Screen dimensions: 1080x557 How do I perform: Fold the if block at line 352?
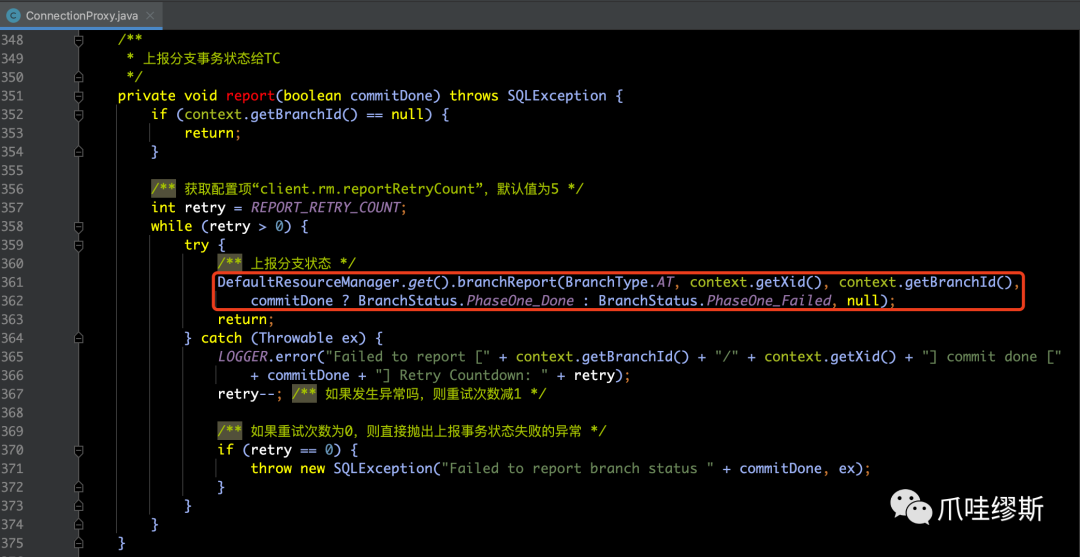[79, 115]
